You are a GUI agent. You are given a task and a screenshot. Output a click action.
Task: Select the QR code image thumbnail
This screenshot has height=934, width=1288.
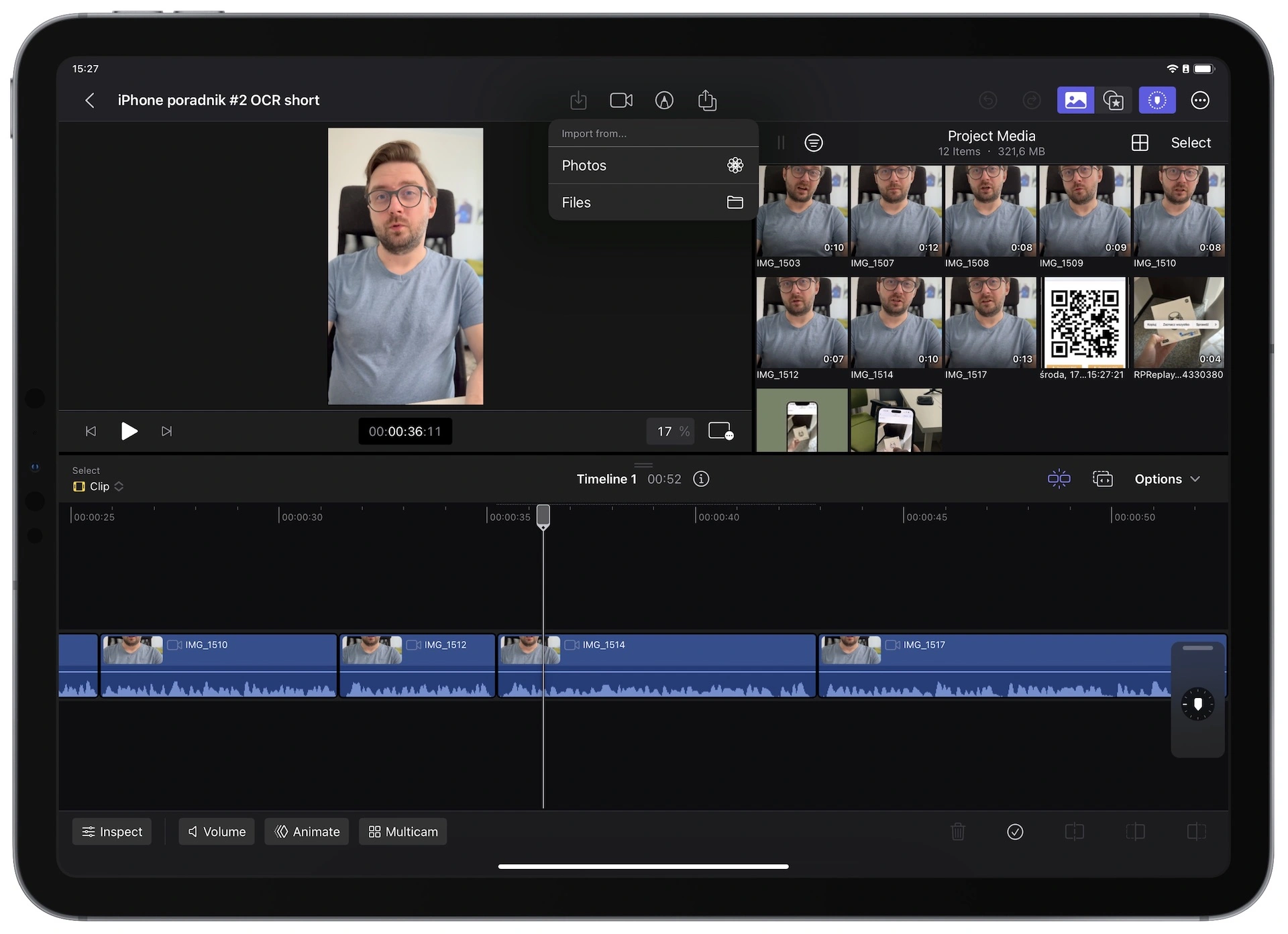click(1085, 323)
